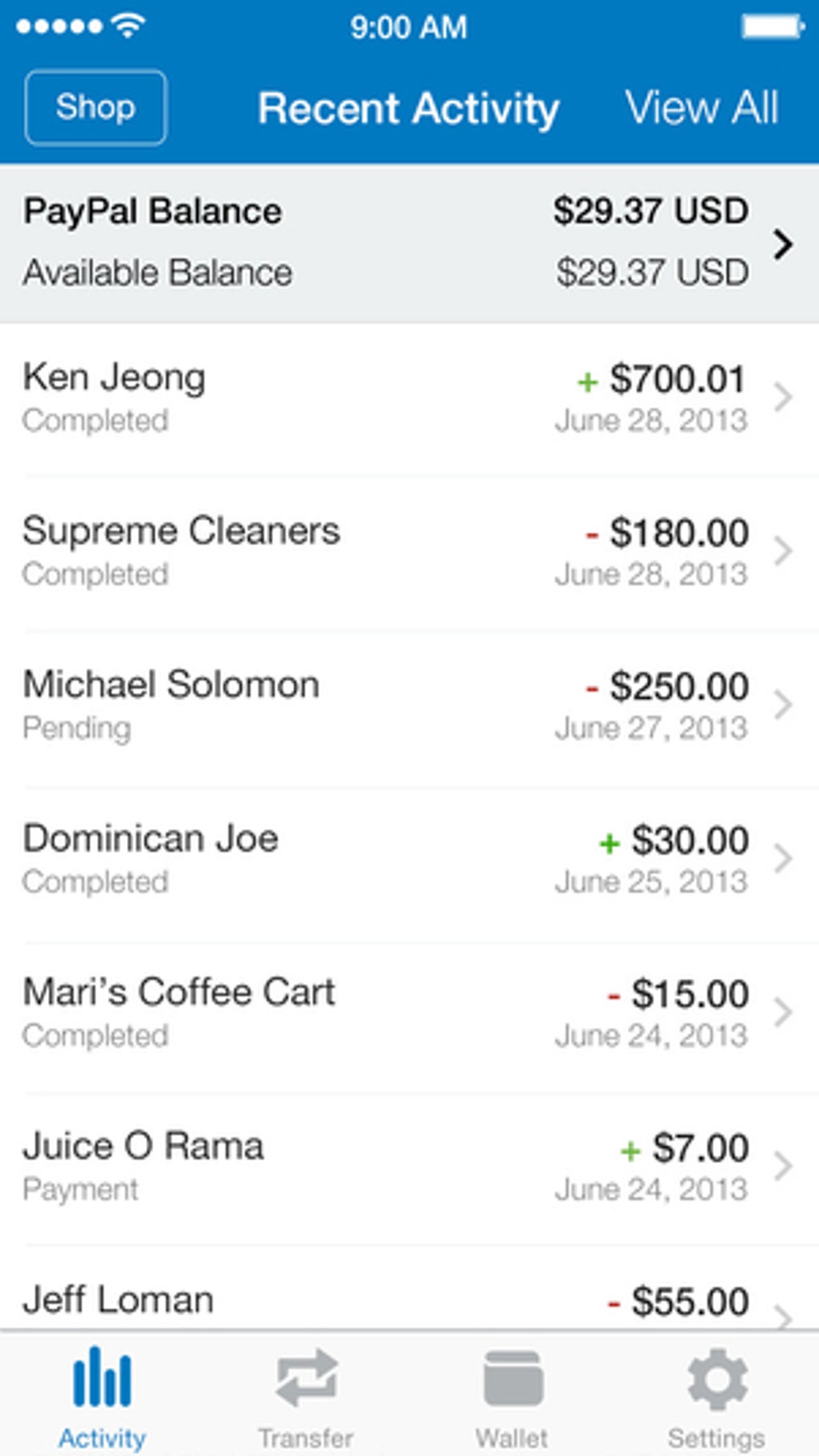Open Dominican Joe transaction chevron
This screenshot has width=819, height=1456.
click(783, 859)
